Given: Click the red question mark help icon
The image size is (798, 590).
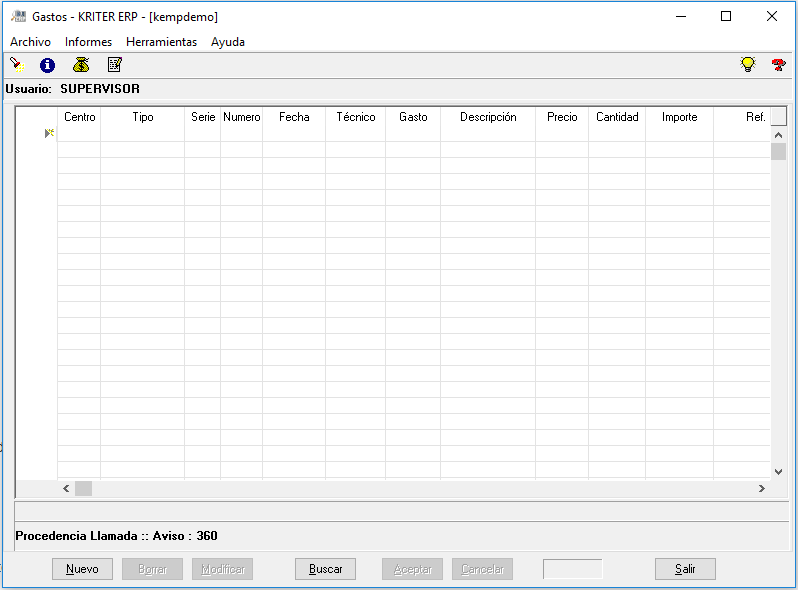Looking at the screenshot, I should click(x=778, y=65).
